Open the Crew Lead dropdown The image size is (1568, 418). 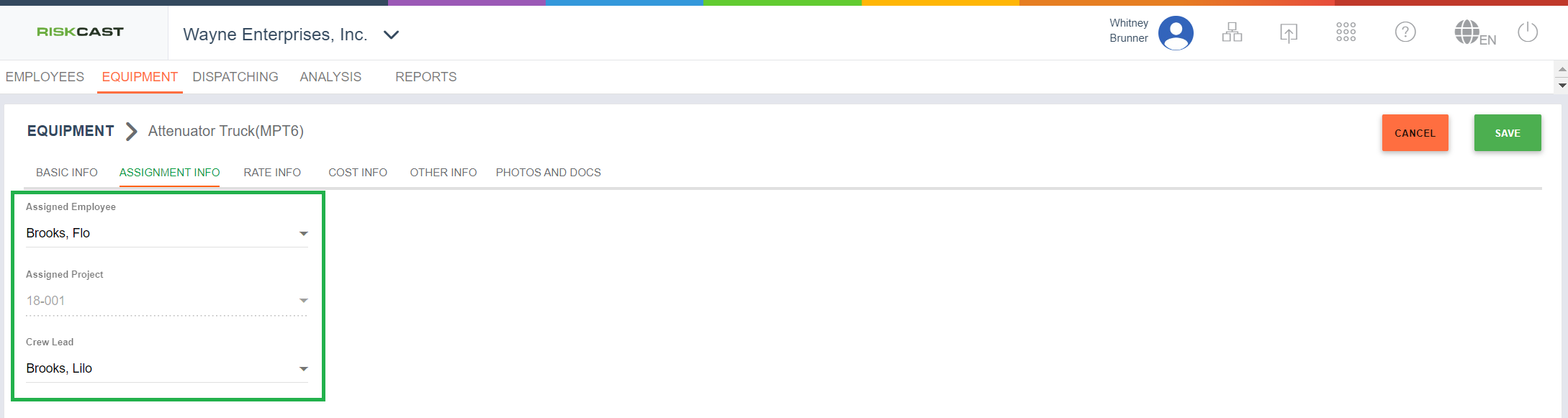304,368
